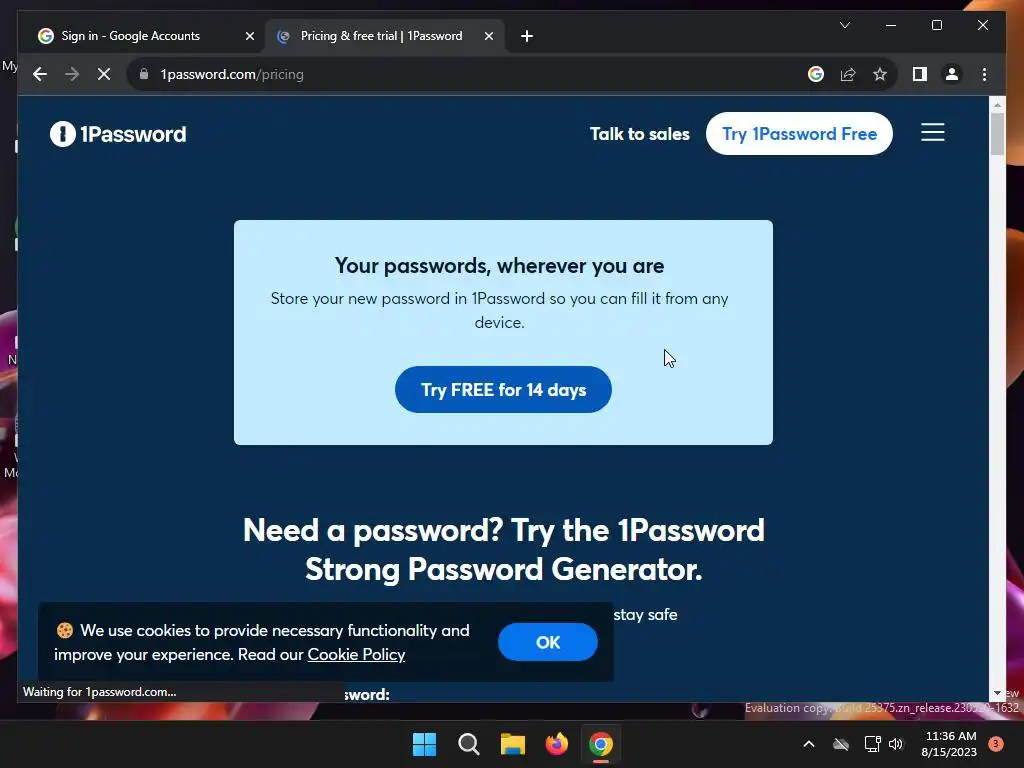
Task: Accept cookies with the OK button
Action: tap(547, 642)
